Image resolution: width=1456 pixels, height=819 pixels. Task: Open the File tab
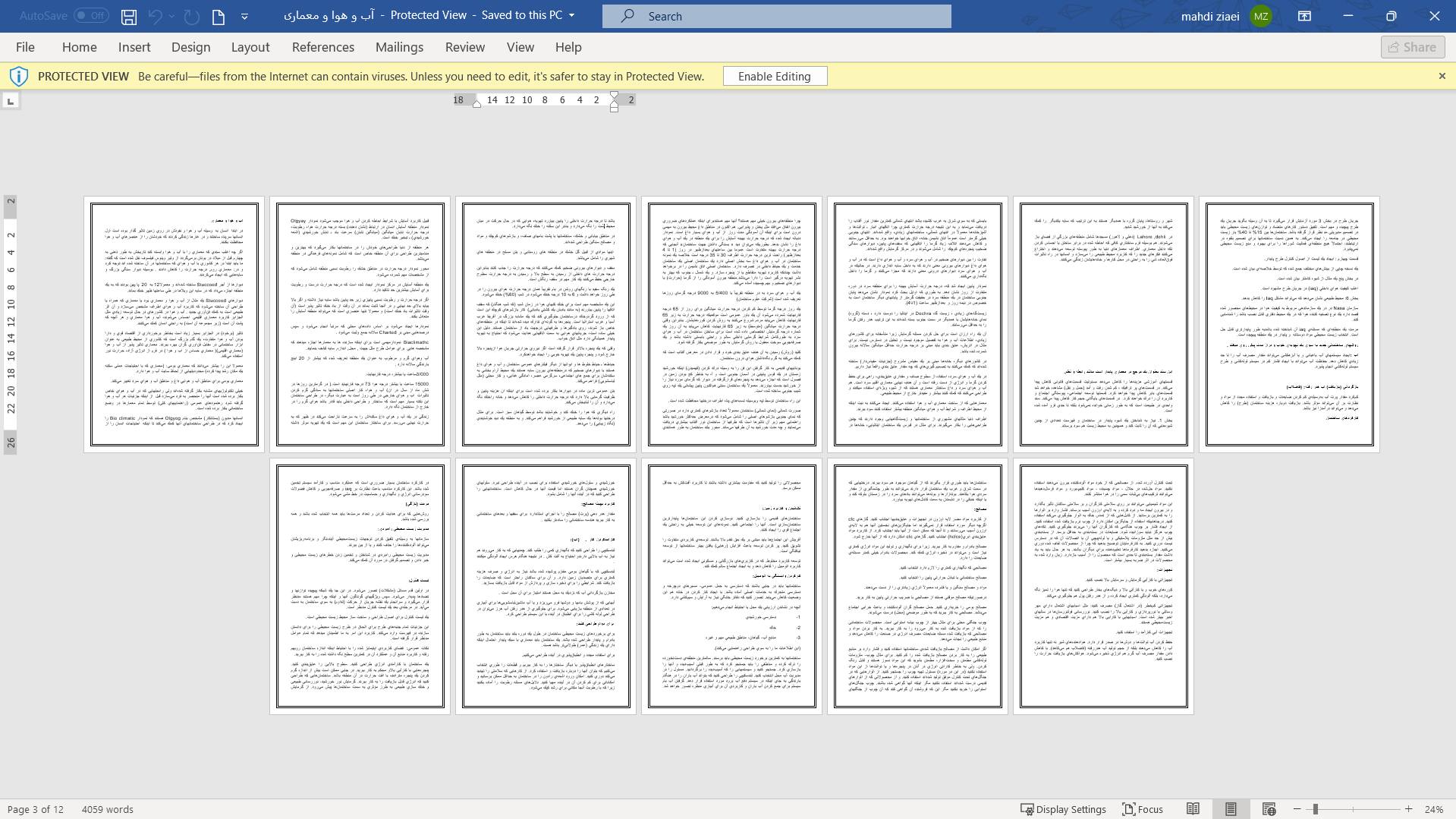tap(25, 47)
